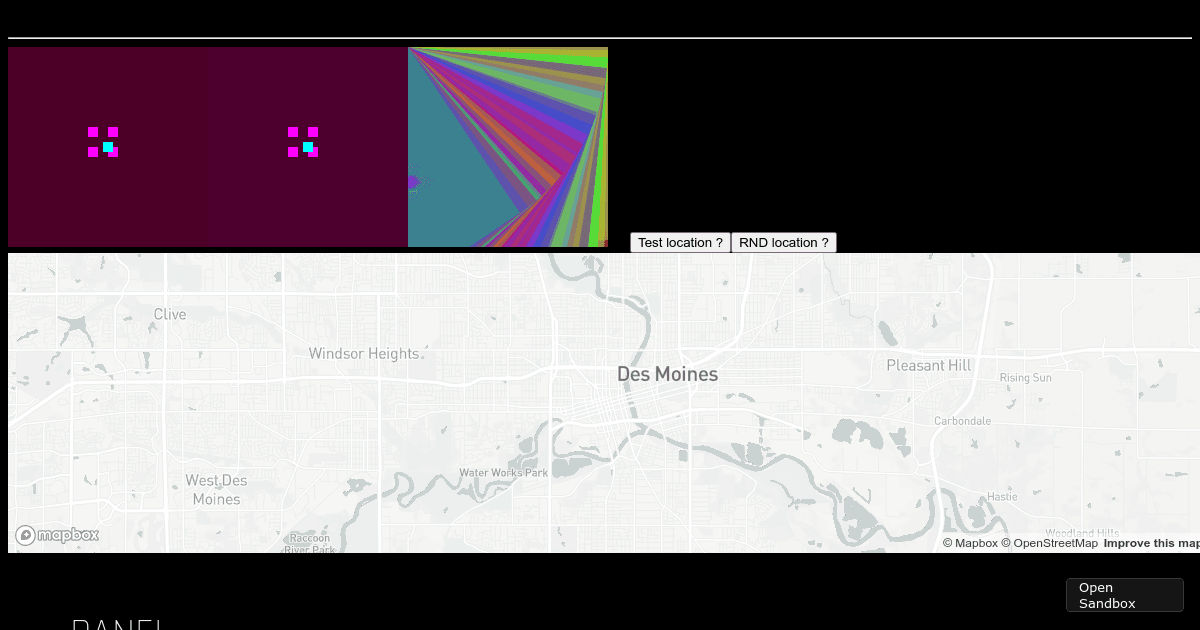Click the Clive label on the map
Viewport: 1200px width, 630px height.
170,314
